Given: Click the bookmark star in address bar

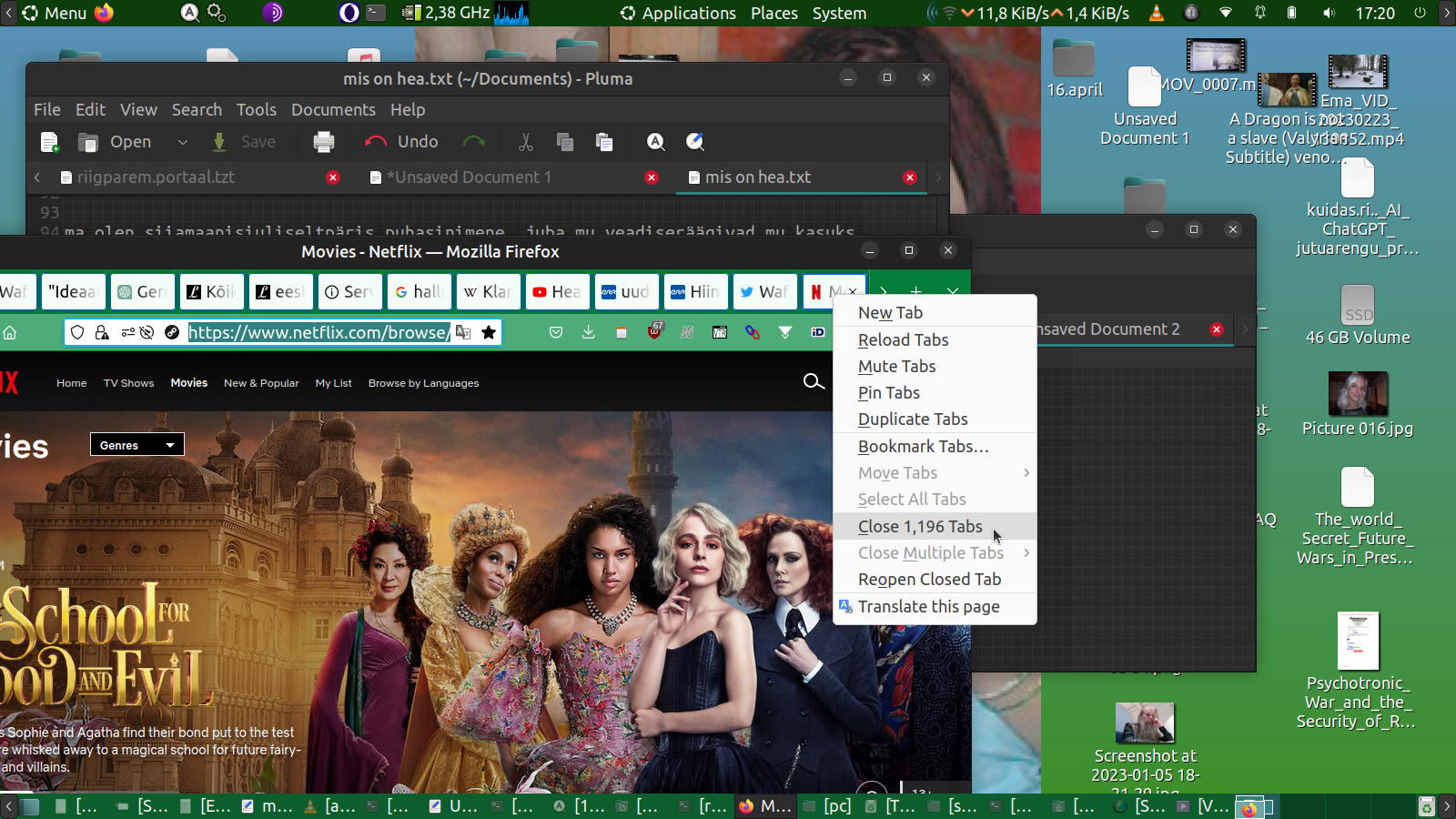Looking at the screenshot, I should (x=489, y=333).
